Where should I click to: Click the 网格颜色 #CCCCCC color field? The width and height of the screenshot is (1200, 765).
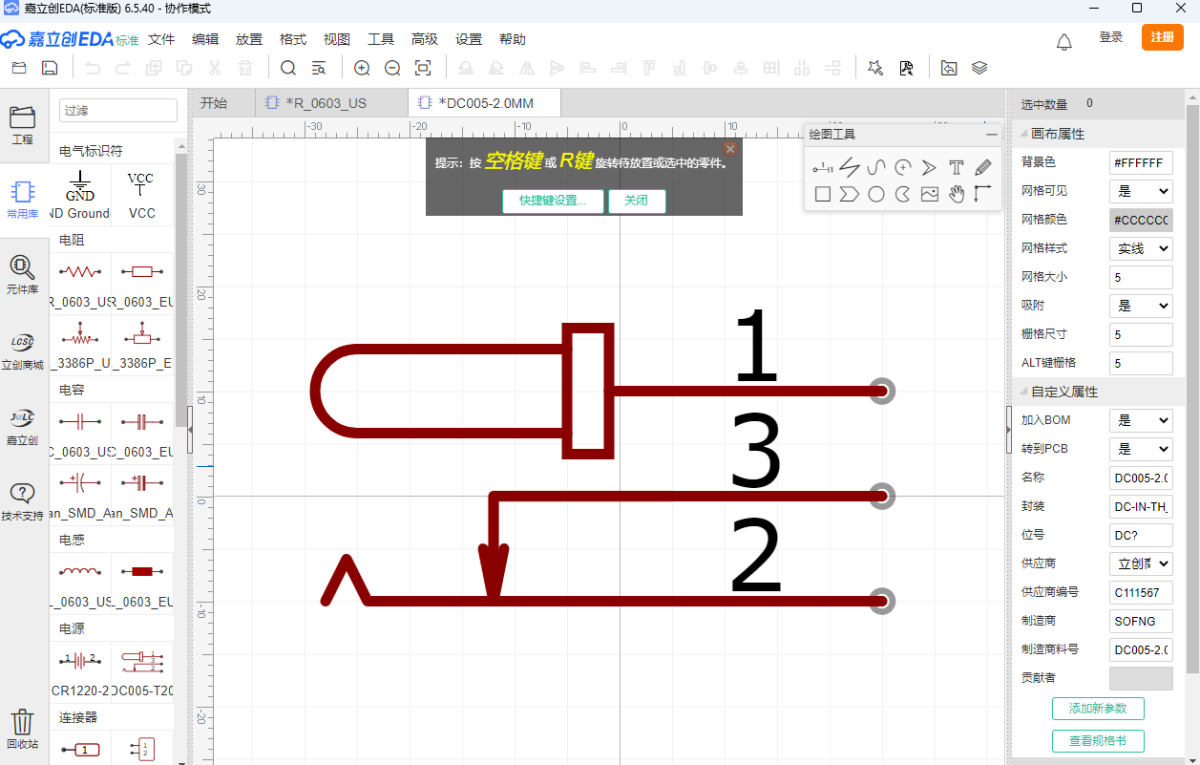point(1140,220)
